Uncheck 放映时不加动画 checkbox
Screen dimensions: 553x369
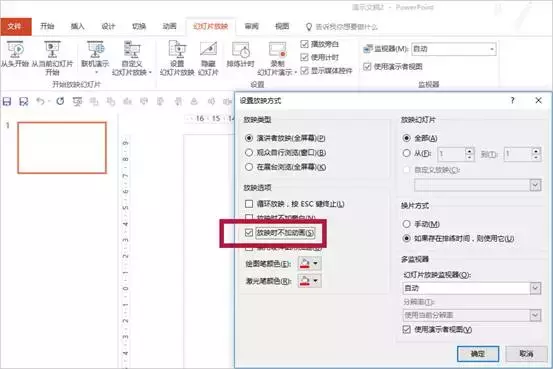249,232
